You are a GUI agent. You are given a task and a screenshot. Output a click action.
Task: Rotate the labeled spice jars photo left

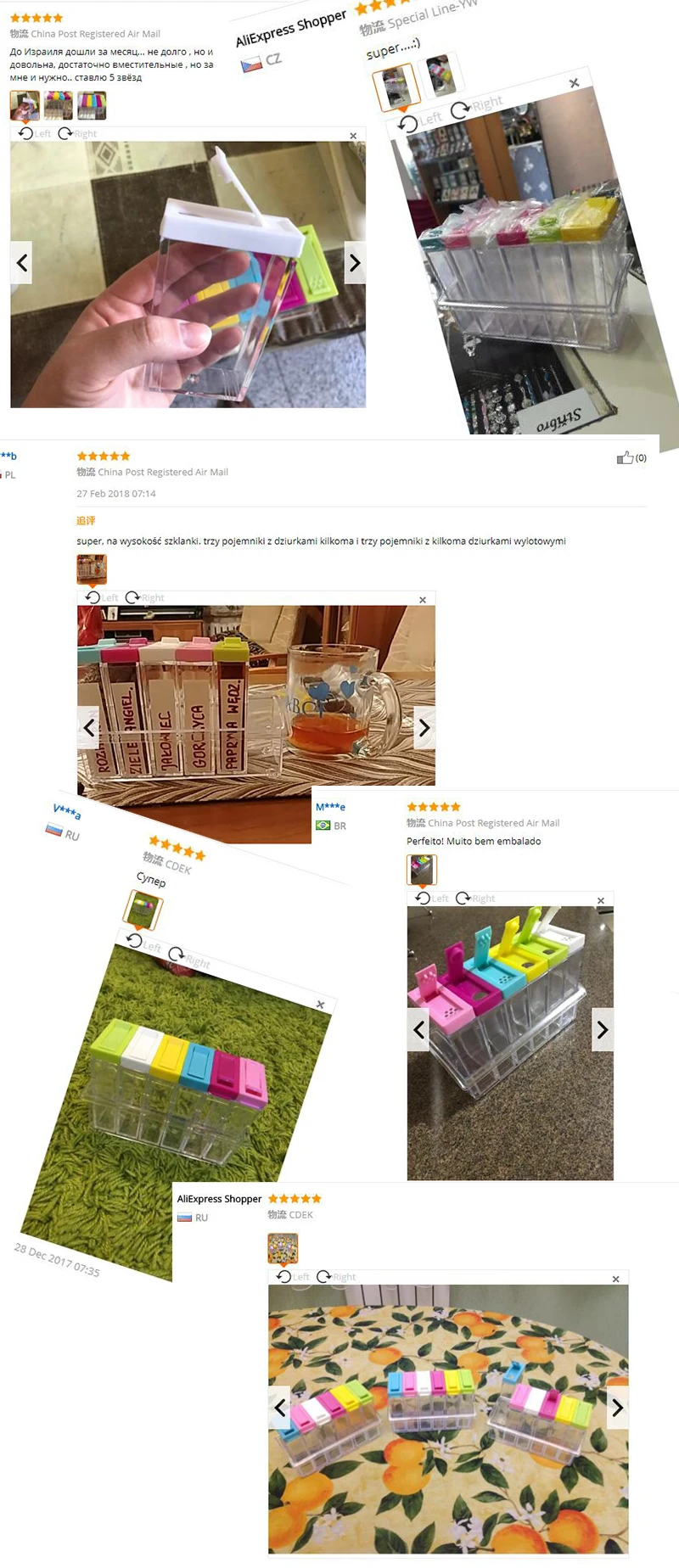pyautogui.click(x=103, y=597)
